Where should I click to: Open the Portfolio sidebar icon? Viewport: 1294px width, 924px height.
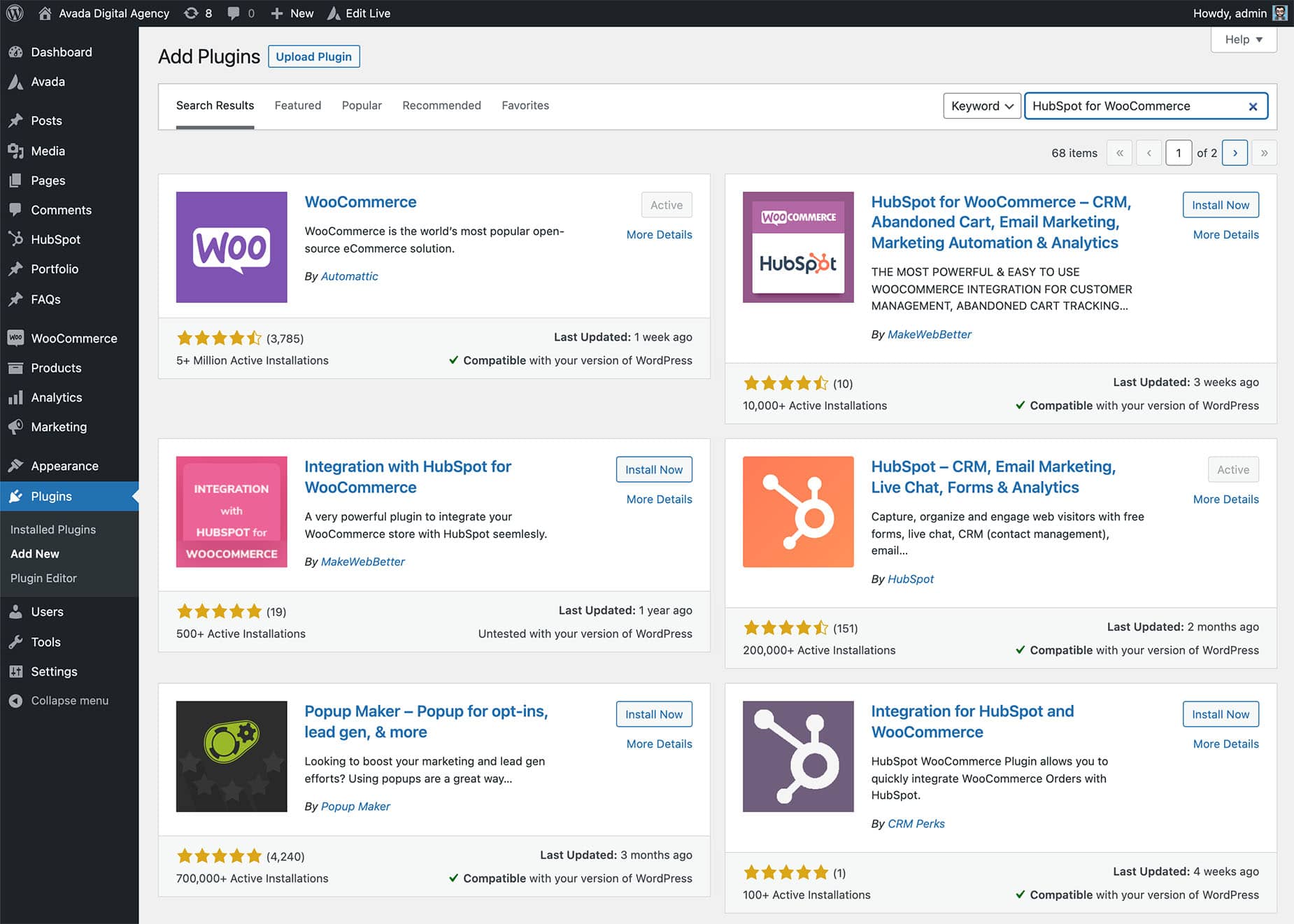pyautogui.click(x=15, y=269)
